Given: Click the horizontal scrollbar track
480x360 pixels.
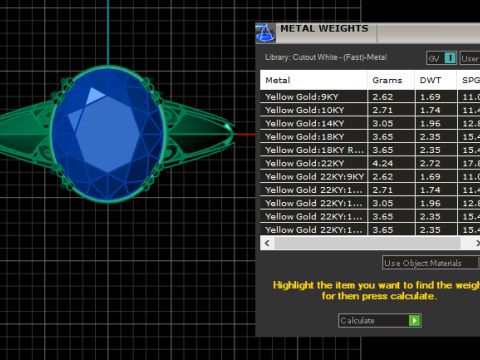Looking at the screenshot, I should [x=367, y=243].
